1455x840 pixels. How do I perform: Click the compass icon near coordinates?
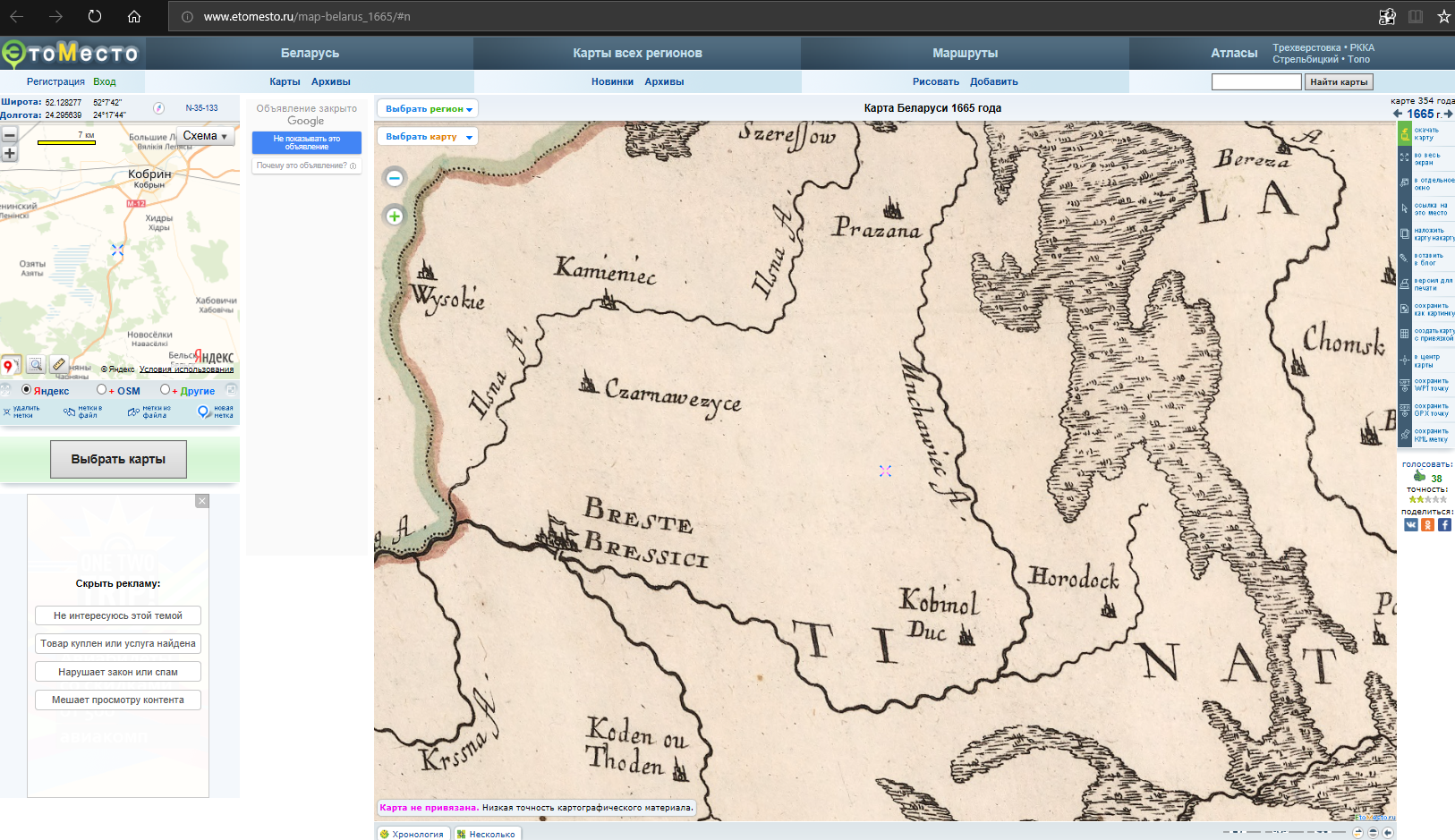(158, 108)
